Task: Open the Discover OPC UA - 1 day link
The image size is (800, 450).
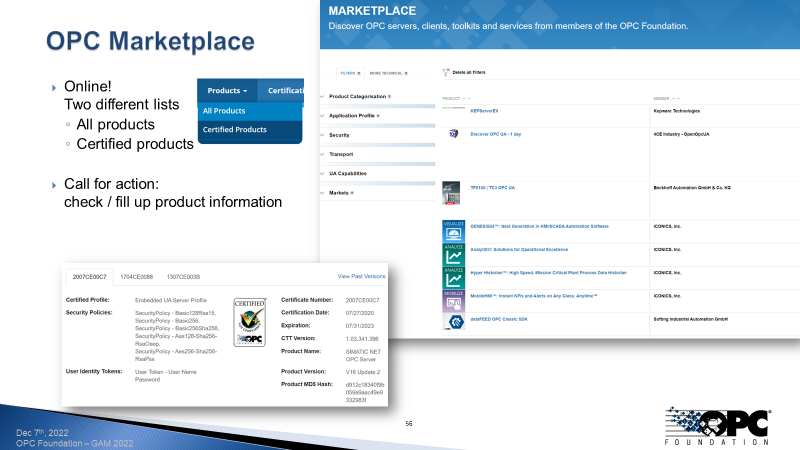Action: [495, 134]
